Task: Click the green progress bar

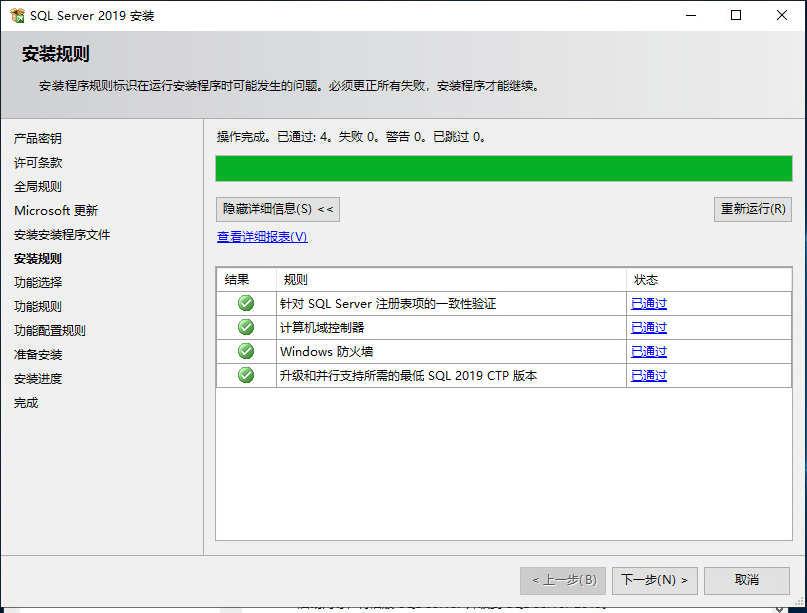Action: pos(504,168)
